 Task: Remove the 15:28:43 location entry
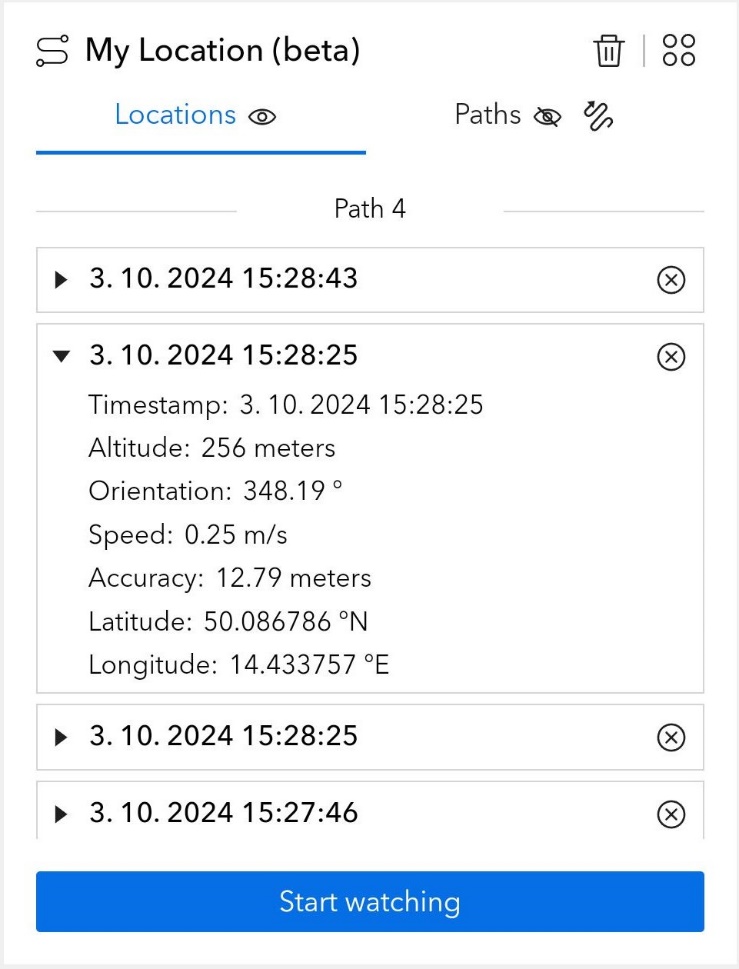pyautogui.click(x=671, y=280)
